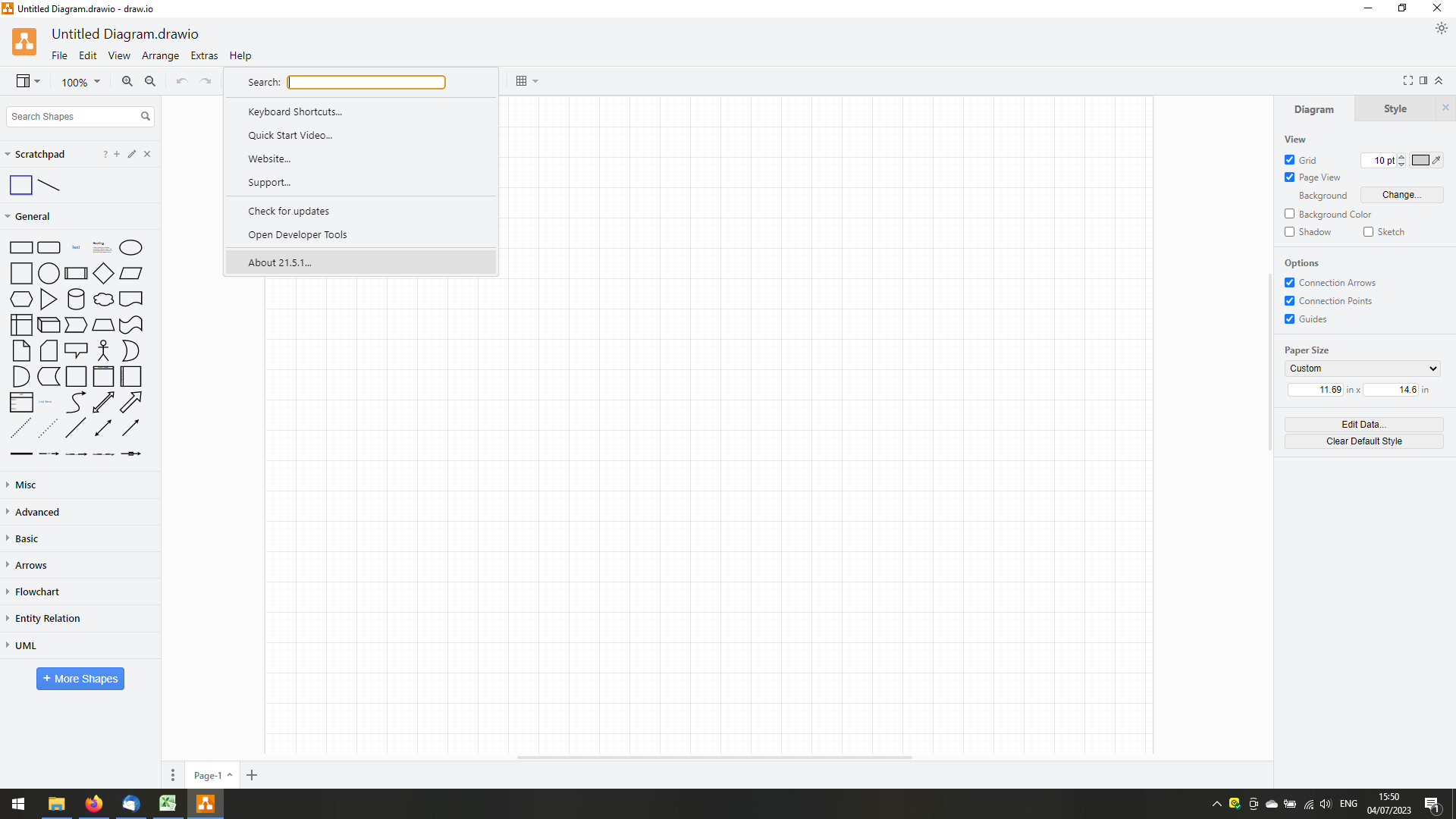Expand the UML shapes section
The height and width of the screenshot is (819, 1456).
tap(25, 645)
